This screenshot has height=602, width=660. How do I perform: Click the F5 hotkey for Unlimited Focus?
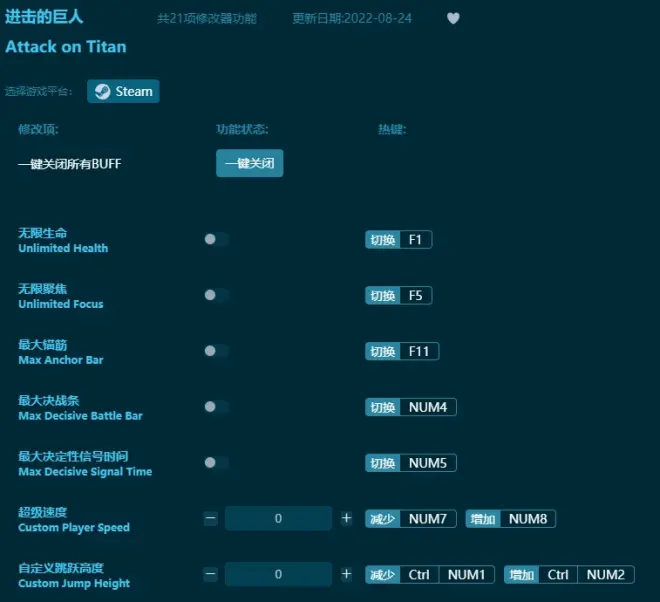tap(414, 296)
